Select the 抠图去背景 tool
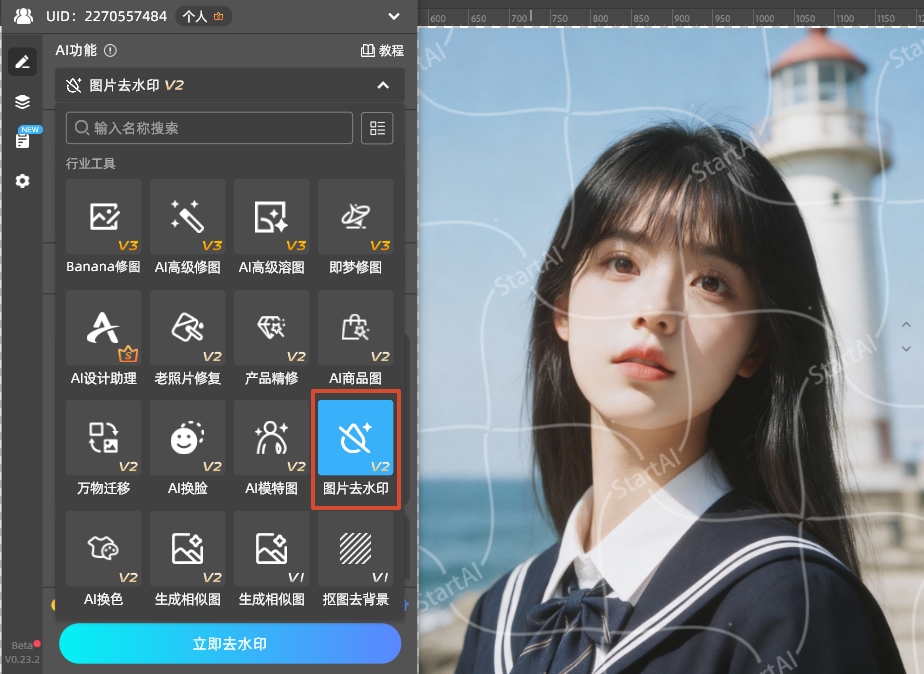The height and width of the screenshot is (674, 924). [355, 548]
